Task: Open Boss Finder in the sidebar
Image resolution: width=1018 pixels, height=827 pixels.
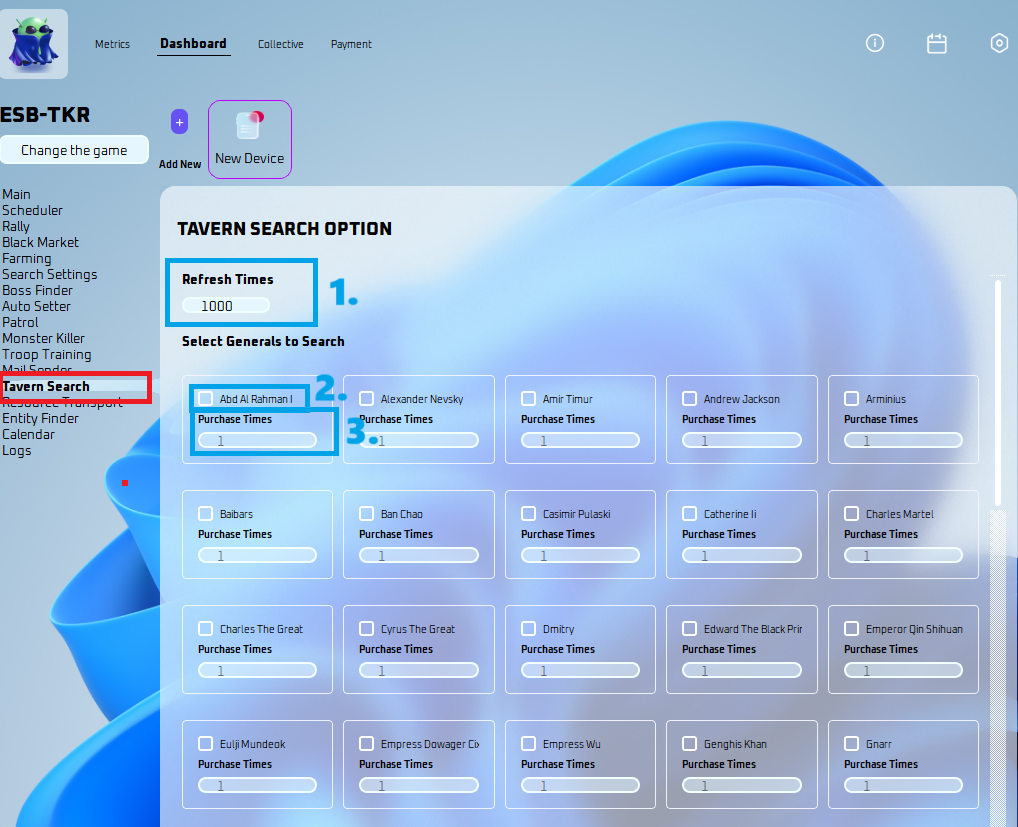Action: (37, 290)
